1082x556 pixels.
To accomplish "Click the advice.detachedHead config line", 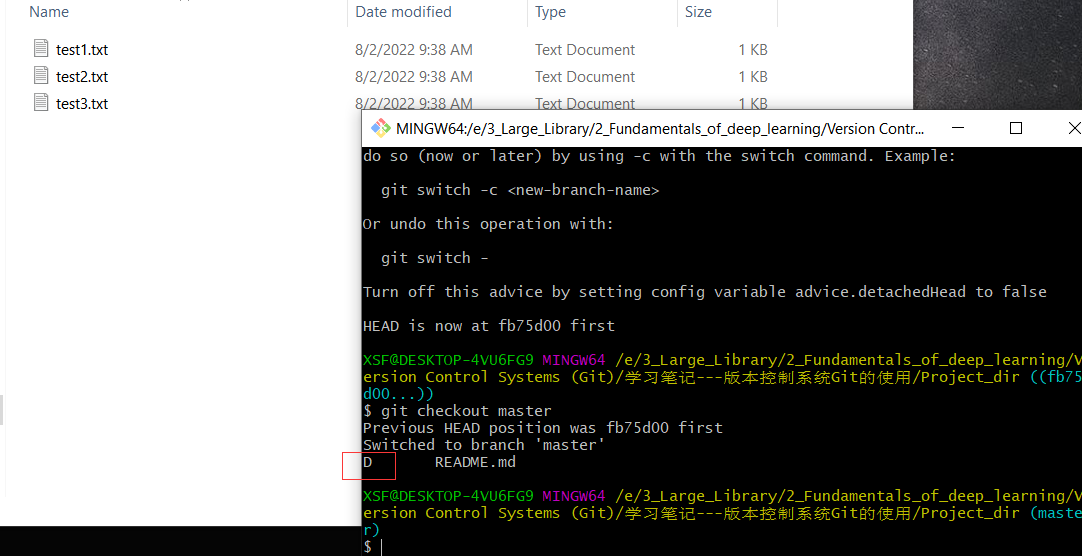I will point(705,292).
